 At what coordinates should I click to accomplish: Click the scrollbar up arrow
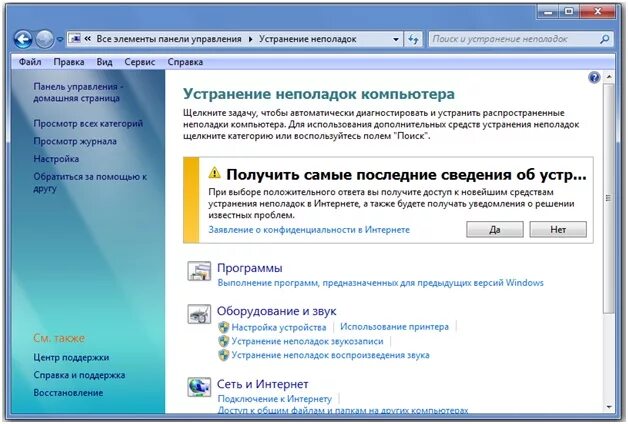coord(609,76)
